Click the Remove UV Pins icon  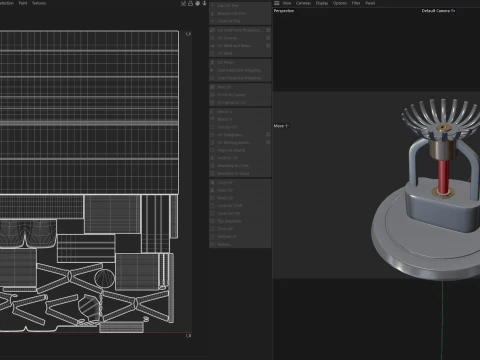click(212, 13)
